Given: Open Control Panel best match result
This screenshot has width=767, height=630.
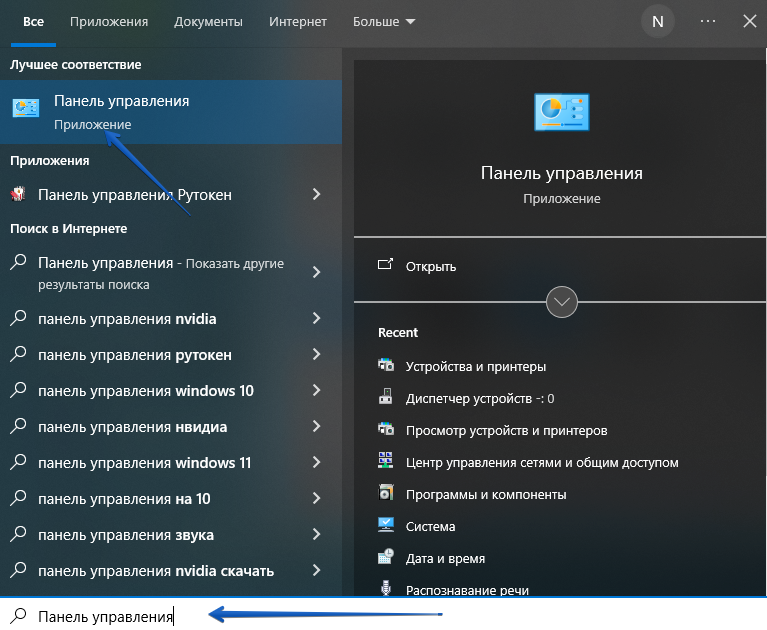Looking at the screenshot, I should 170,111.
